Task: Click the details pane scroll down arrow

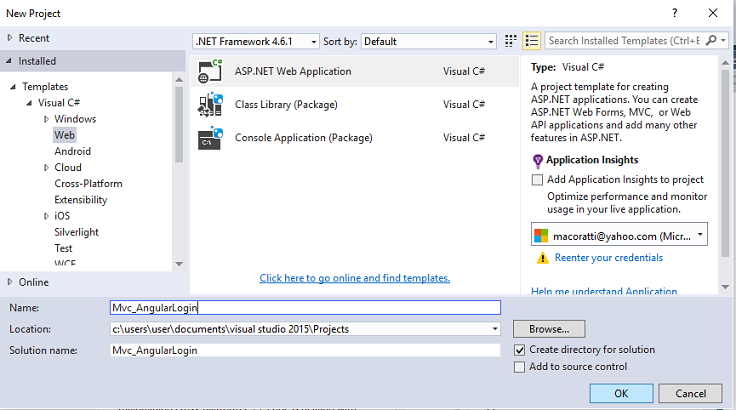Action: coord(725,287)
